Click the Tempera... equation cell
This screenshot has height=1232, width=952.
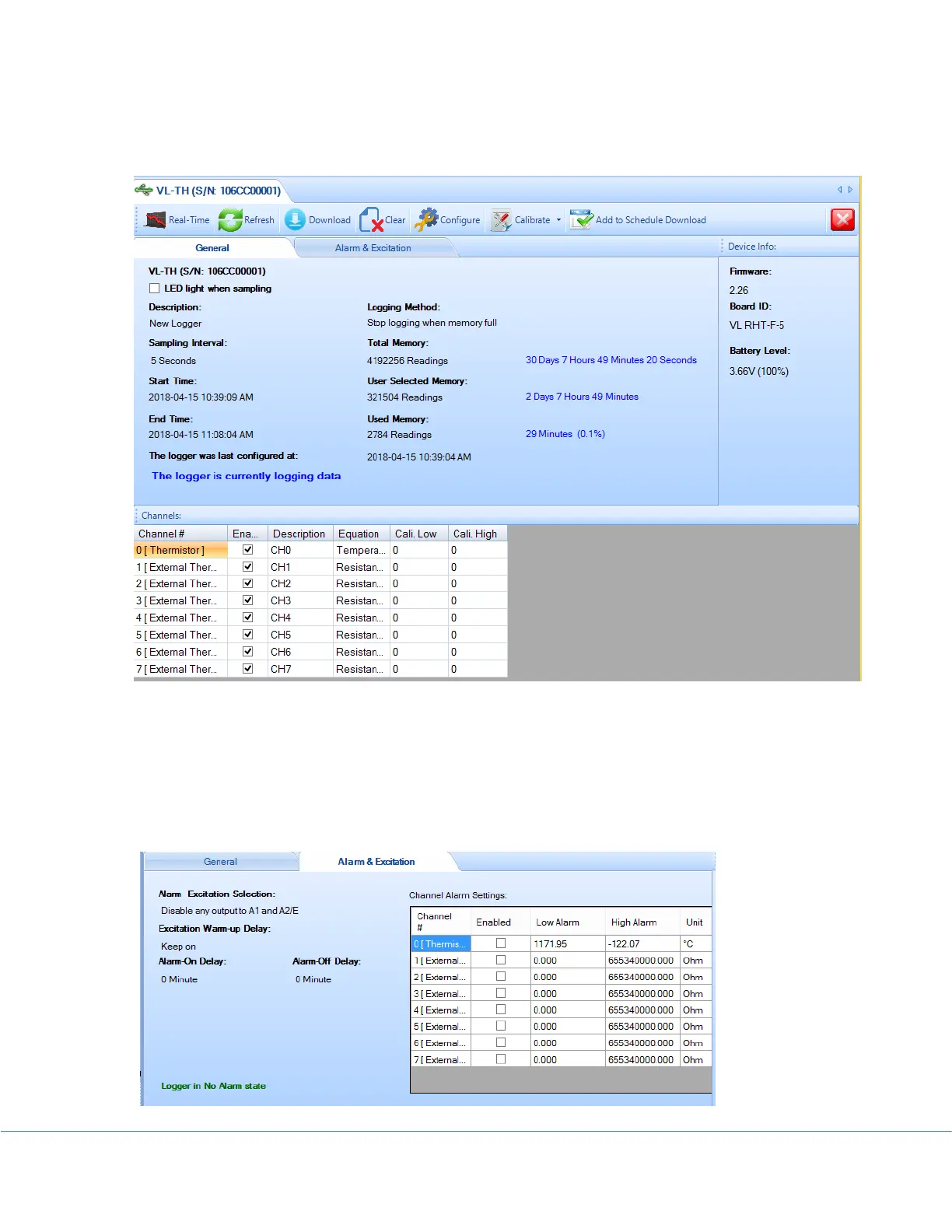click(x=361, y=550)
